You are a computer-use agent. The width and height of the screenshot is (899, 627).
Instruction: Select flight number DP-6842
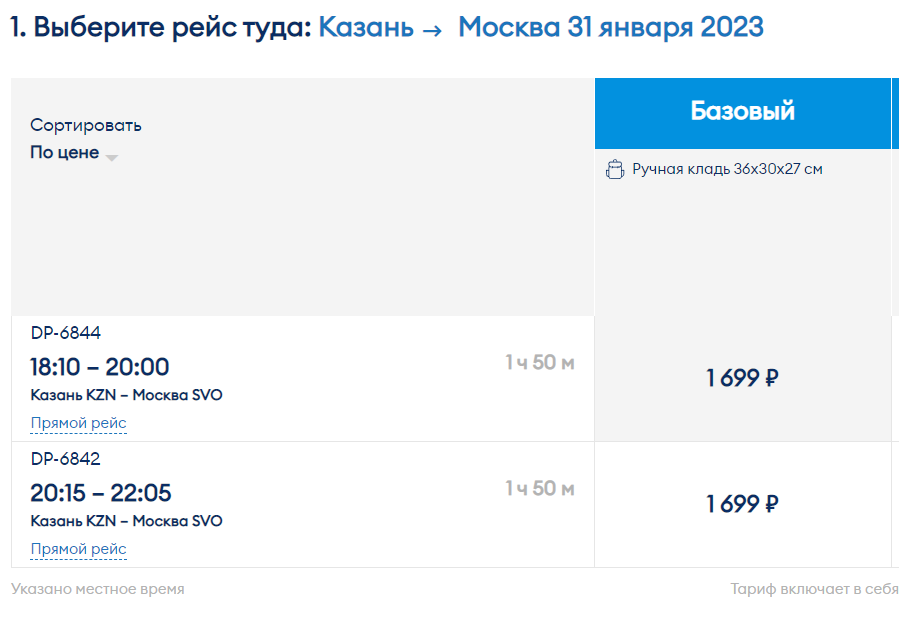[x=65, y=459]
